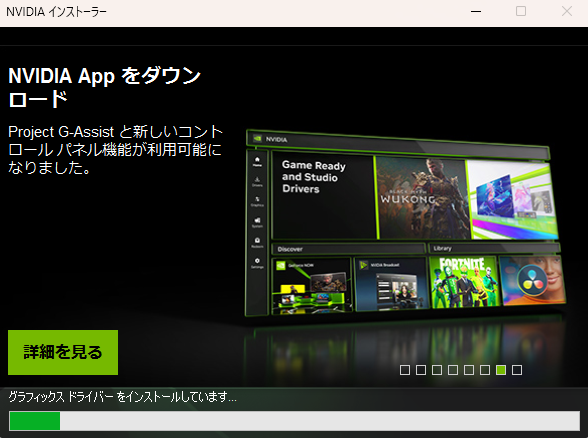Image resolution: width=588 pixels, height=438 pixels.
Task: Click the heading NVIDIA App をダウンロード
Action: pos(104,87)
